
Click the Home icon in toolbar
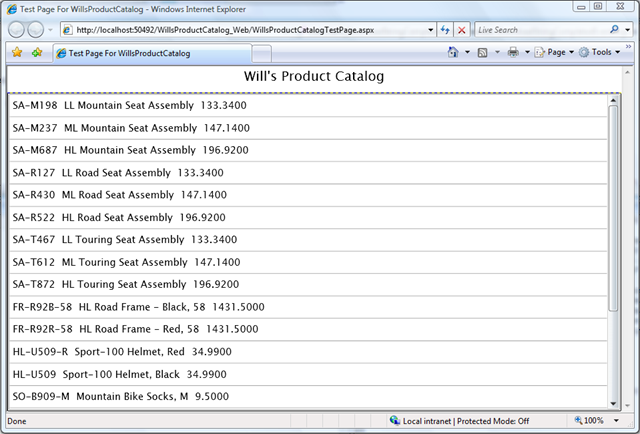(453, 52)
